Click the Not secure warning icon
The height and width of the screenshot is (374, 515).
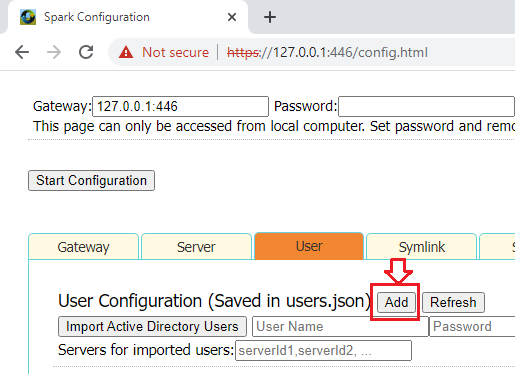(x=126, y=52)
